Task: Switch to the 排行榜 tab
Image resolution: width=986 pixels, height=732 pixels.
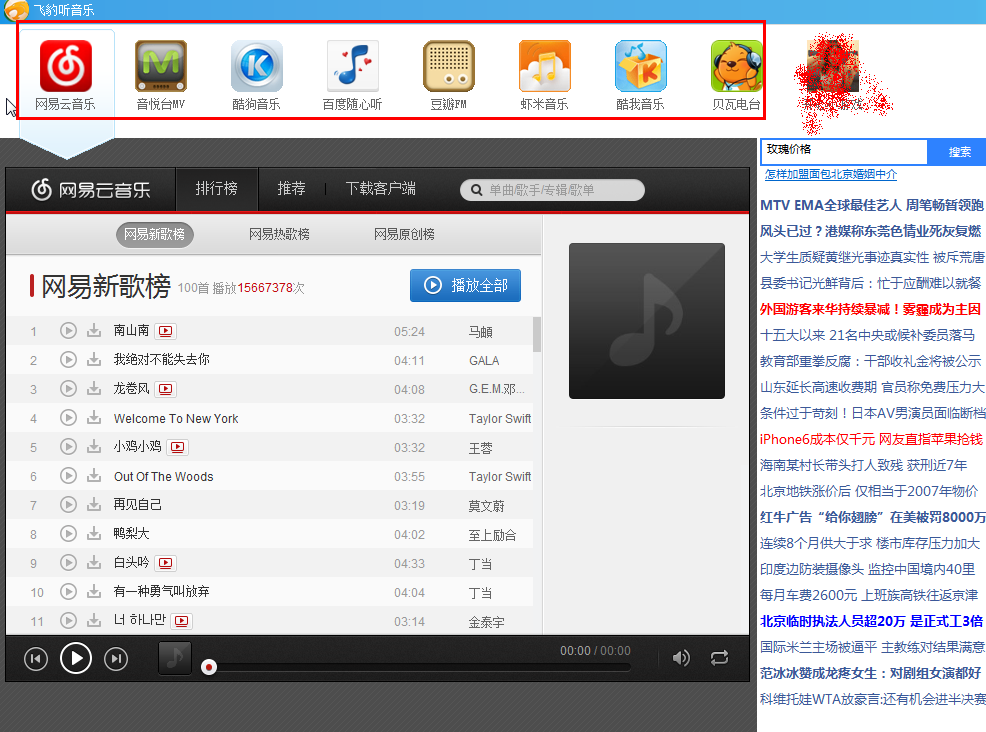Action: tap(216, 189)
